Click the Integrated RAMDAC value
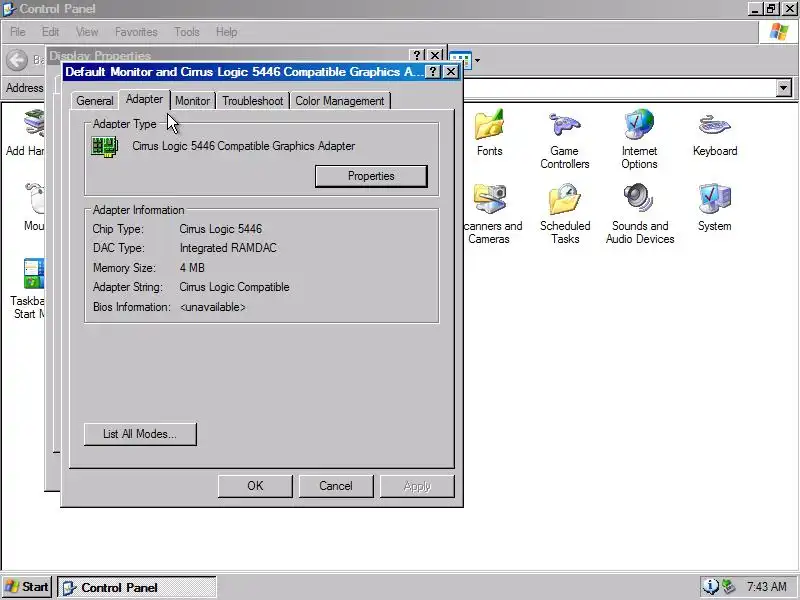800x600 pixels. pos(228,248)
